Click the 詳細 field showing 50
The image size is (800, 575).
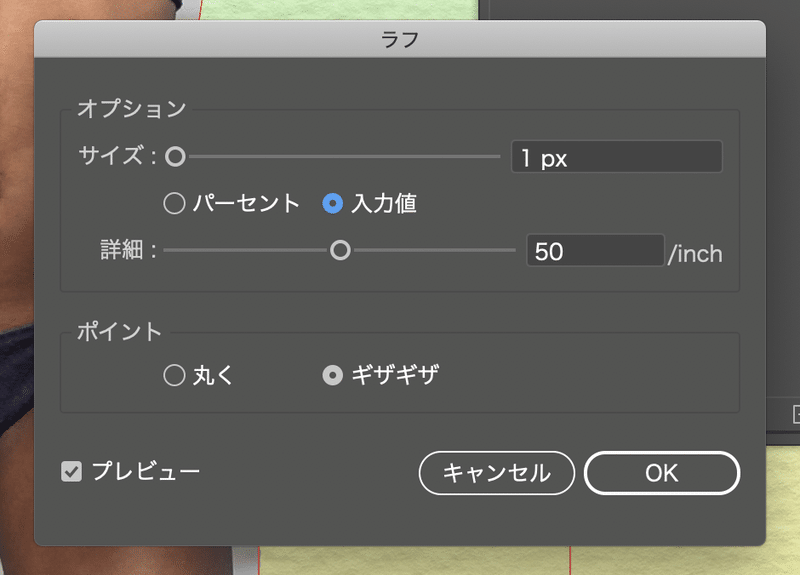pos(595,251)
